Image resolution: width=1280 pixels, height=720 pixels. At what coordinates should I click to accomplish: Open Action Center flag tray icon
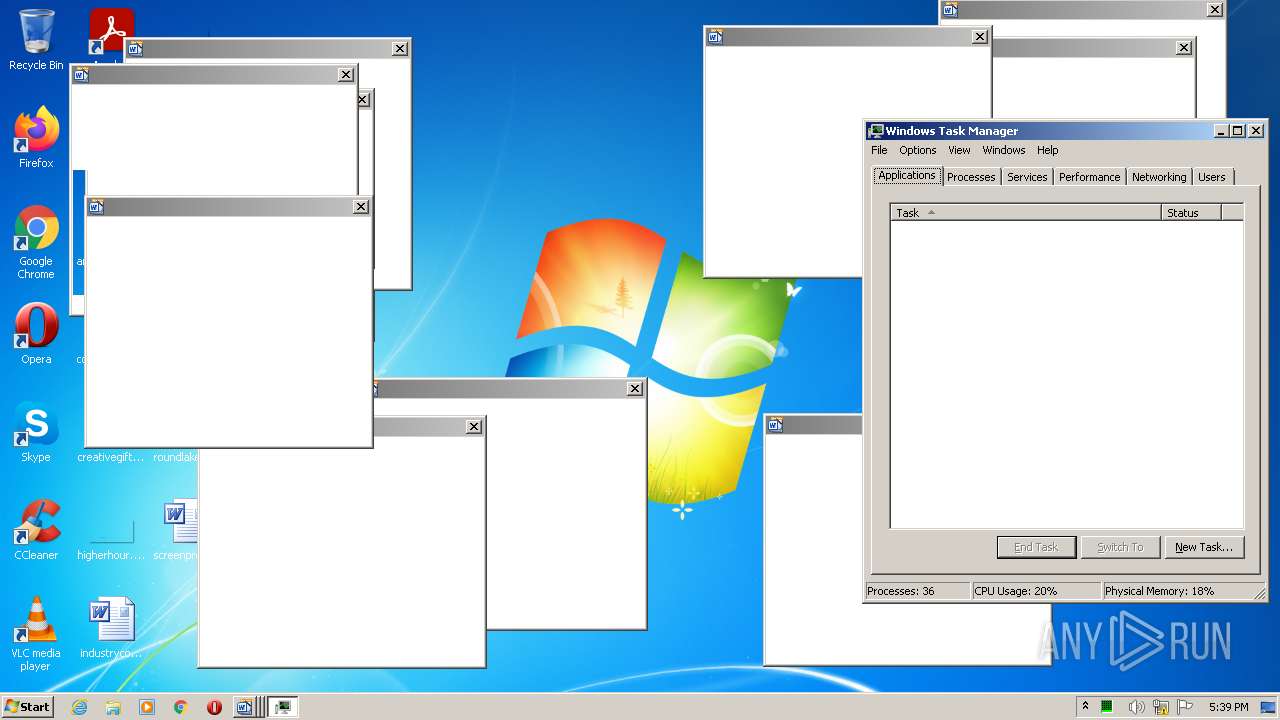(1185, 707)
